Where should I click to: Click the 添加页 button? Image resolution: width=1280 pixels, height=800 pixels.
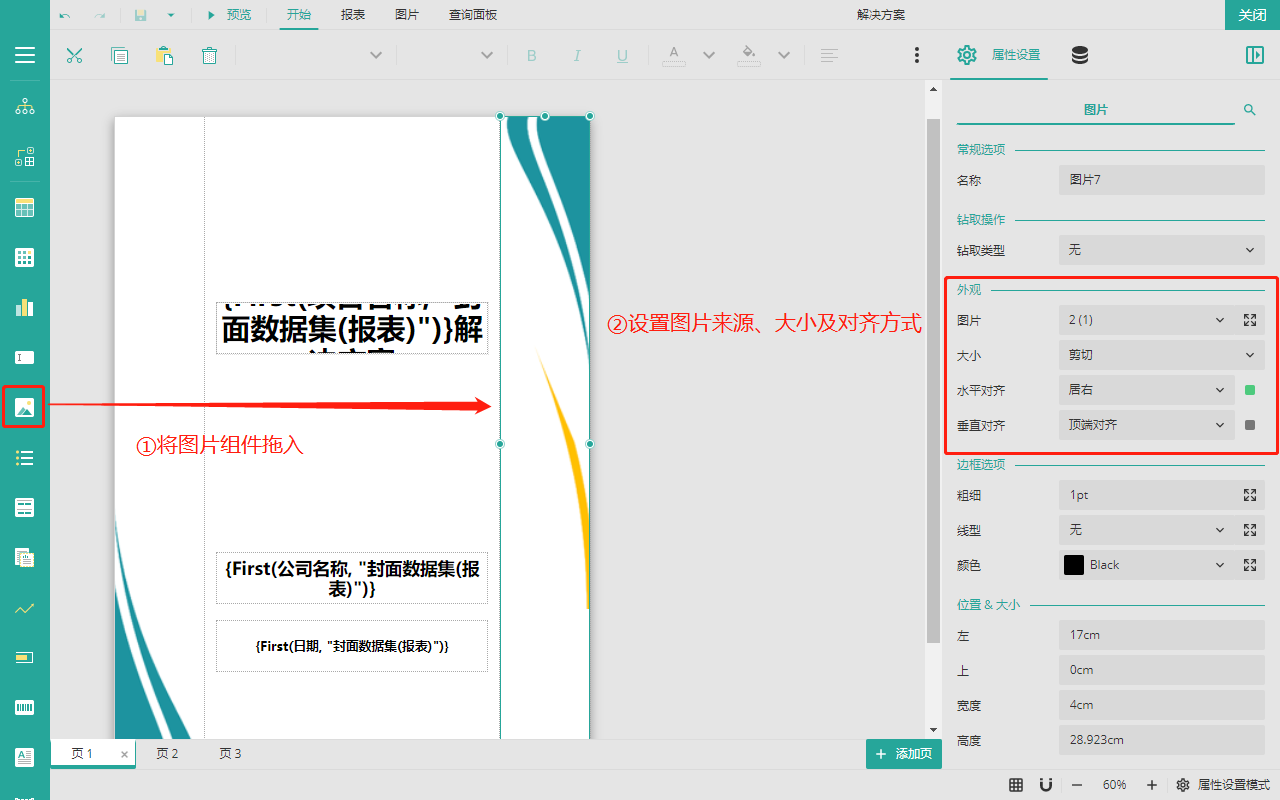point(904,754)
